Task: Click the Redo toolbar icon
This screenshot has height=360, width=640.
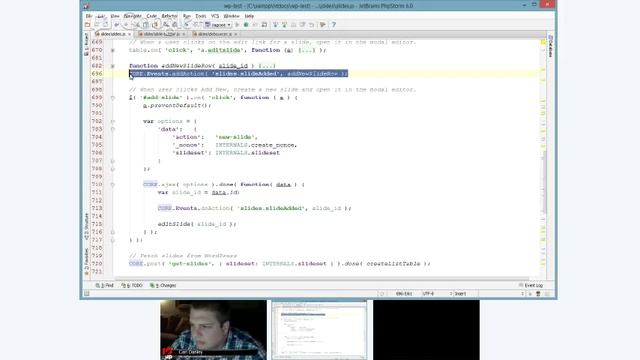Action: 126,25
